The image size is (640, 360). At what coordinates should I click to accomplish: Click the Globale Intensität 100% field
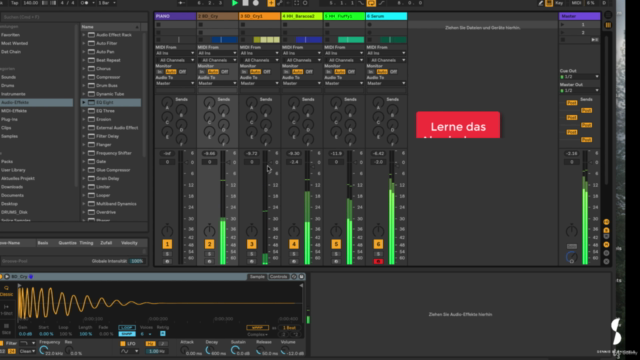(137, 261)
